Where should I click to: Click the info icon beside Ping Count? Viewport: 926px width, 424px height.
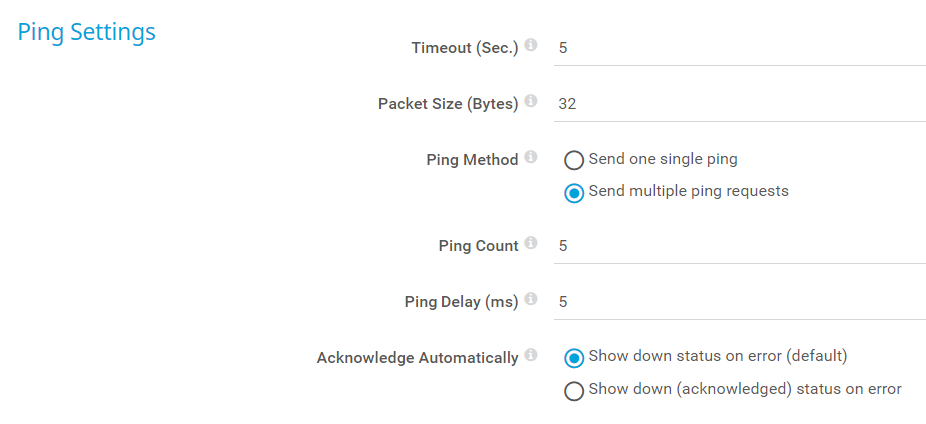[x=531, y=243]
